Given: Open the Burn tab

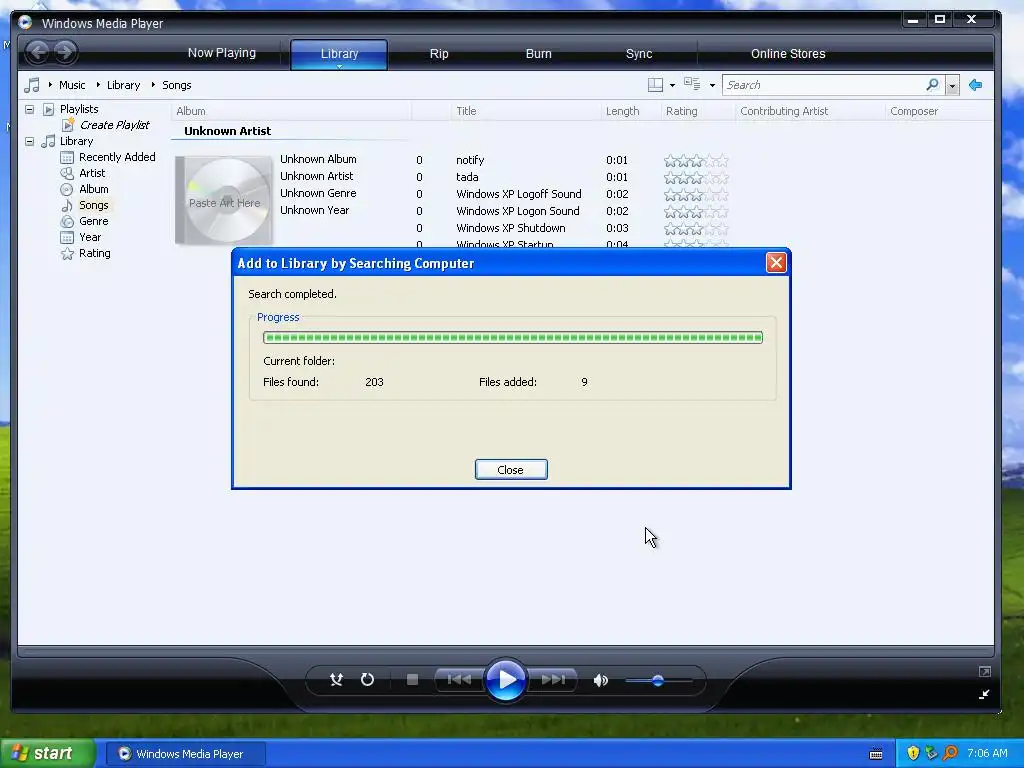Looking at the screenshot, I should [x=539, y=54].
